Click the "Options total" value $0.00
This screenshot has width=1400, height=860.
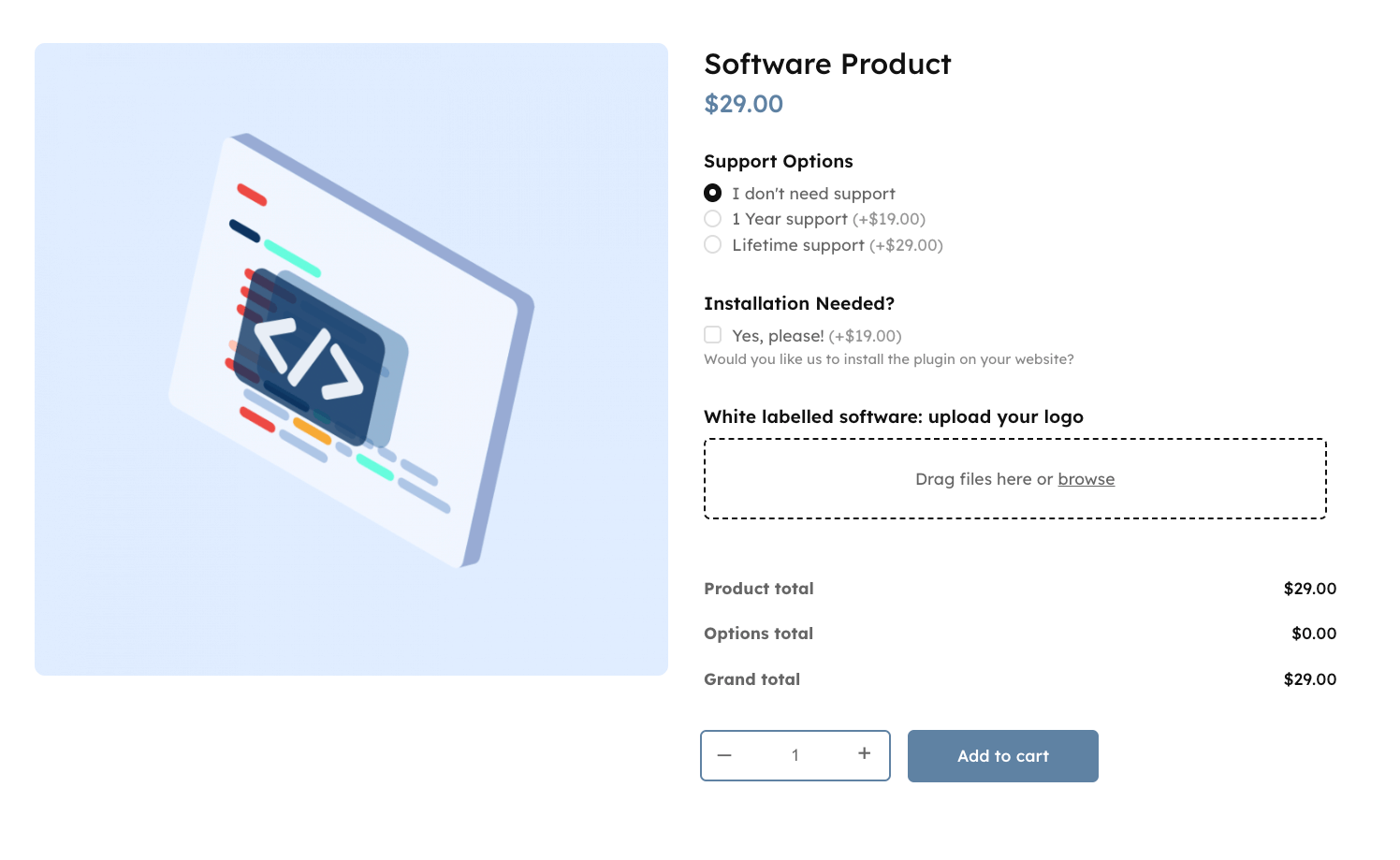(1314, 634)
